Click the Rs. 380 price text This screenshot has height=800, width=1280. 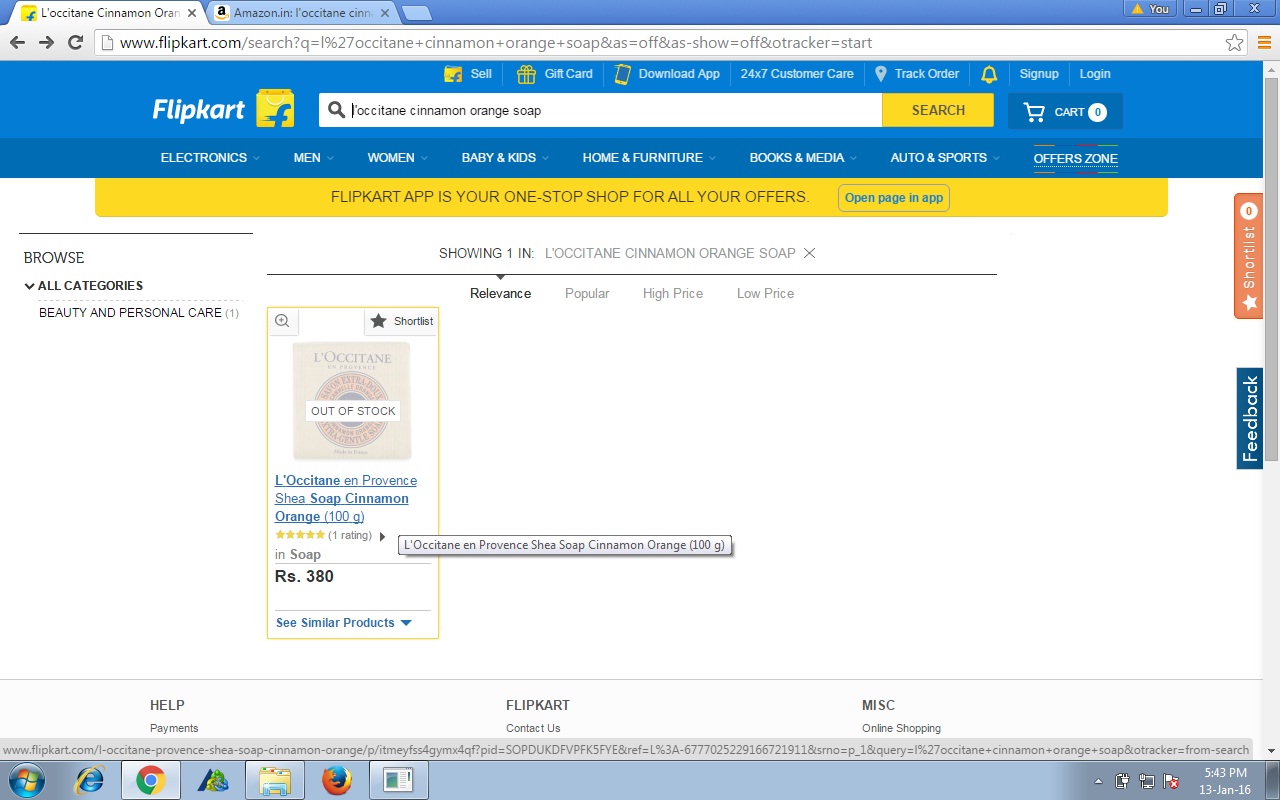pyautogui.click(x=304, y=576)
